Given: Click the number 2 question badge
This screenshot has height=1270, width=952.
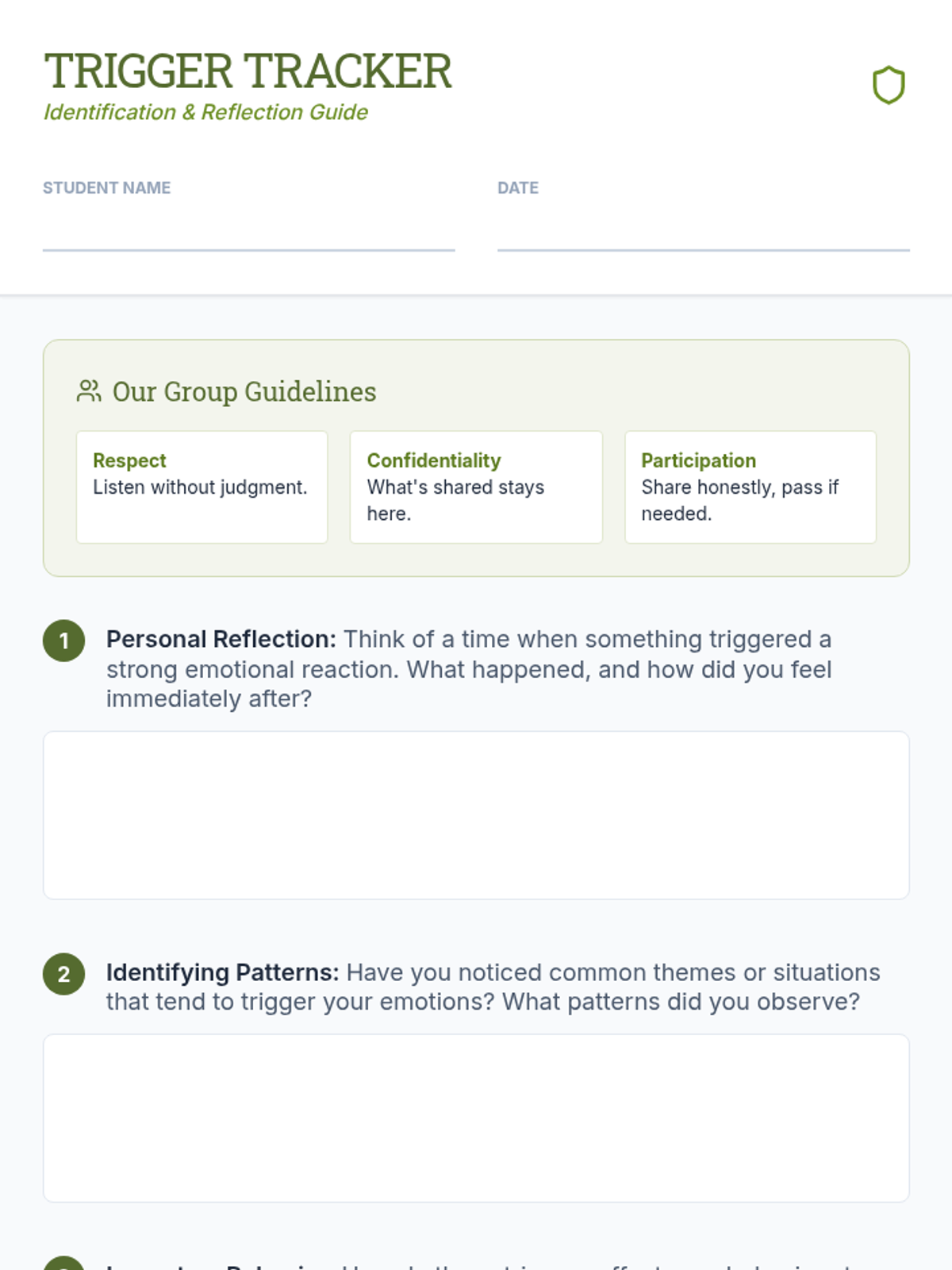Looking at the screenshot, I should pyautogui.click(x=63, y=974).
